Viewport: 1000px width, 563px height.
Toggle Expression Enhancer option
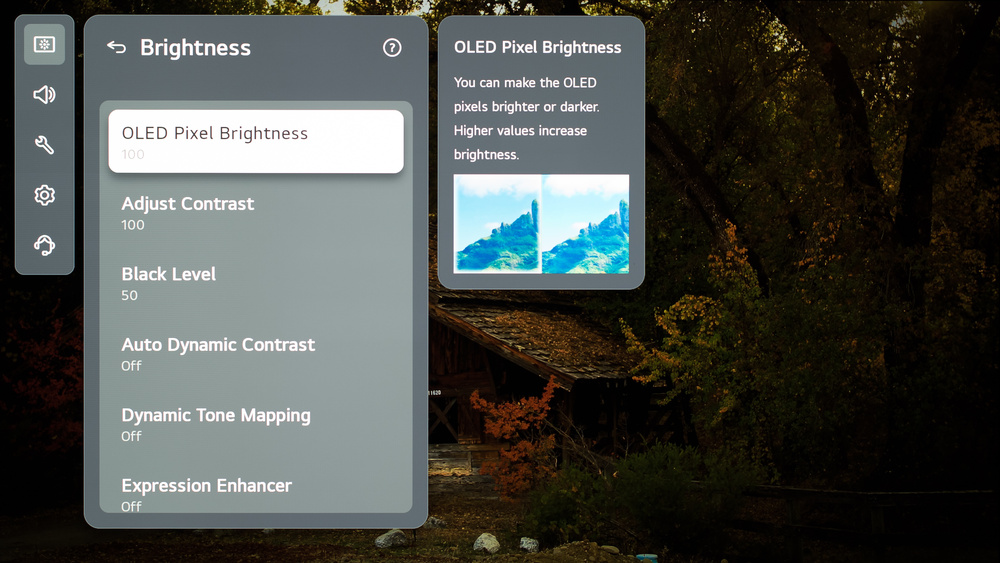pyautogui.click(x=256, y=494)
